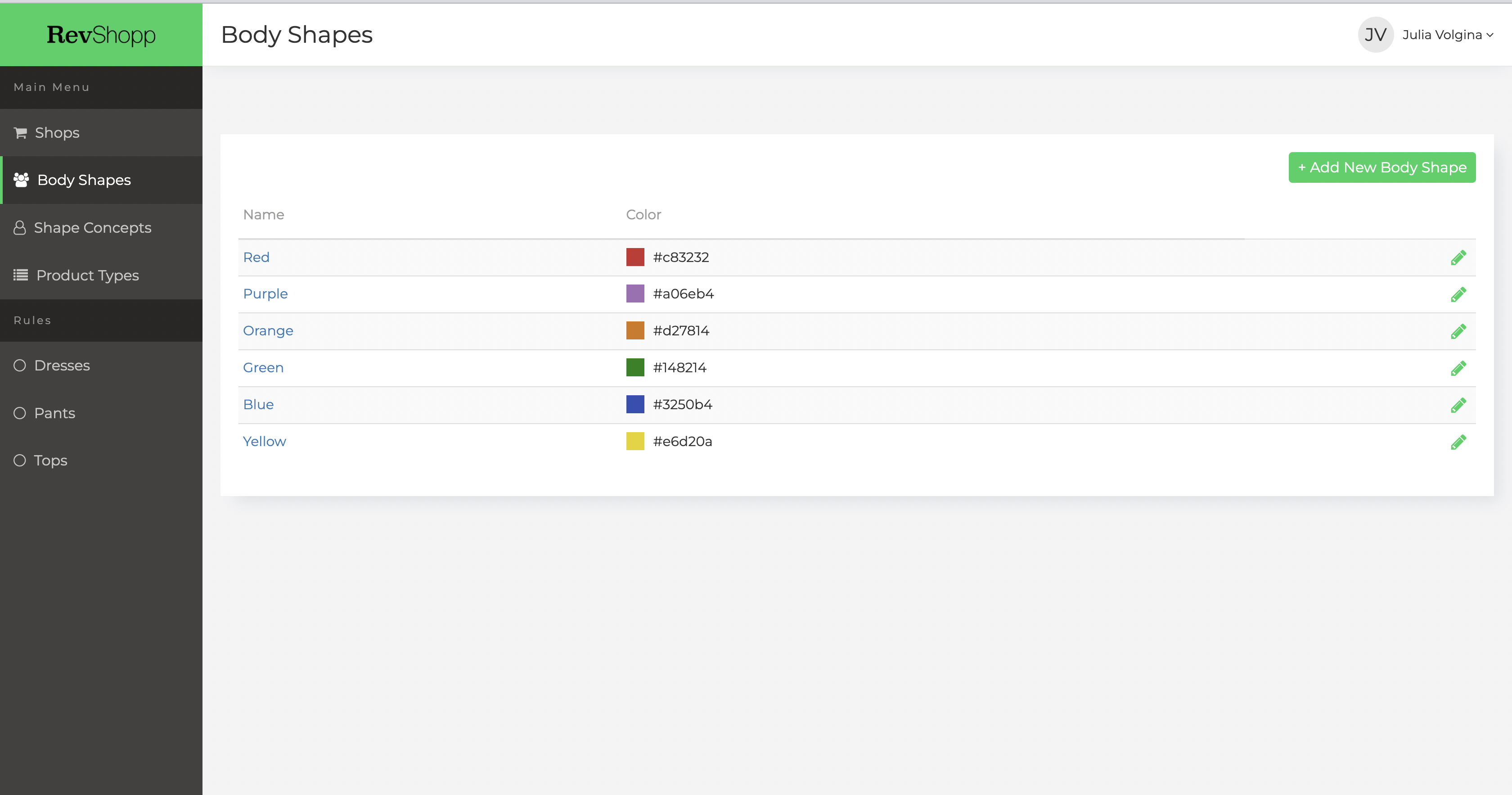Viewport: 1512px width, 795px height.
Task: Click the edit pencil for Yellow
Action: click(1458, 442)
